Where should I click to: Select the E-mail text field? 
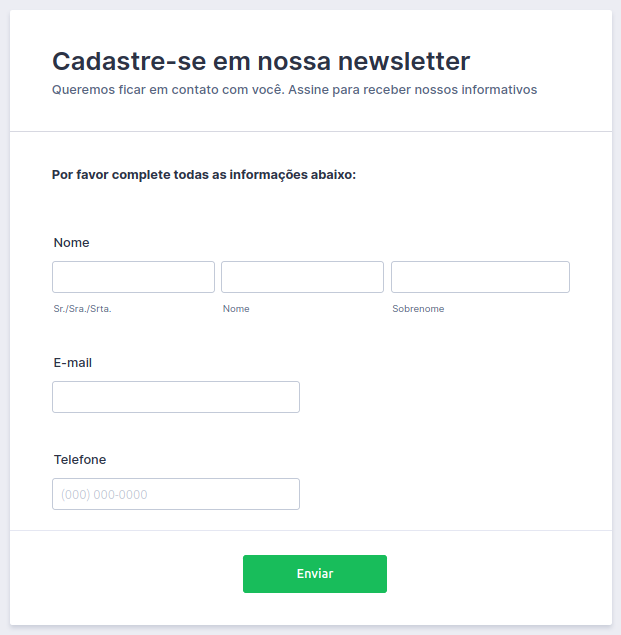click(x=176, y=397)
